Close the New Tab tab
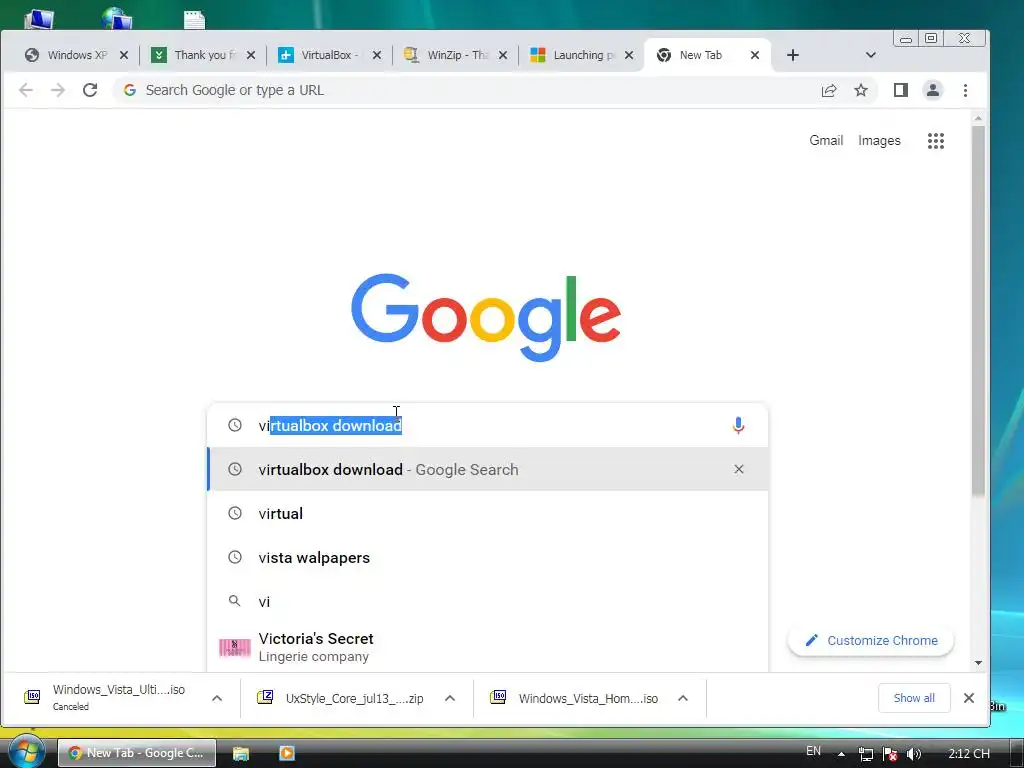The width and height of the screenshot is (1024, 768). (754, 55)
